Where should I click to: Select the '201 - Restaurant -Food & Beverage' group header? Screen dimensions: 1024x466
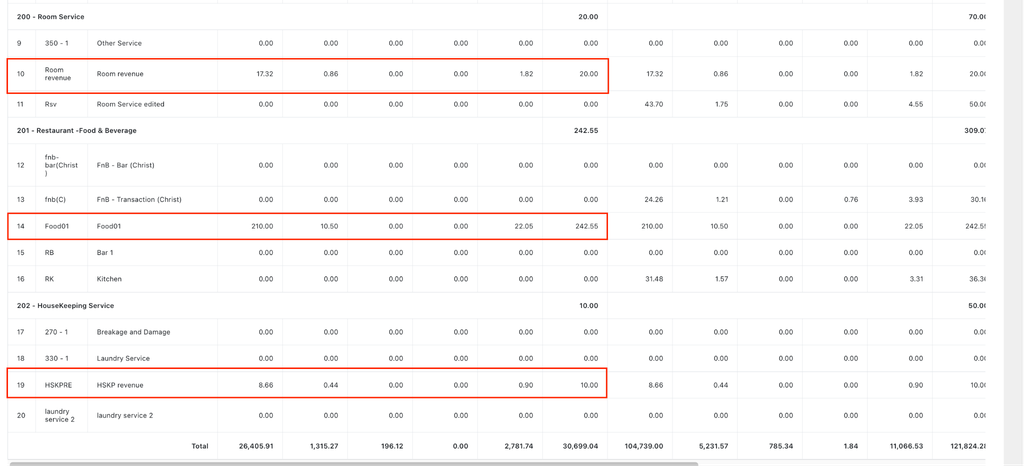(x=76, y=131)
